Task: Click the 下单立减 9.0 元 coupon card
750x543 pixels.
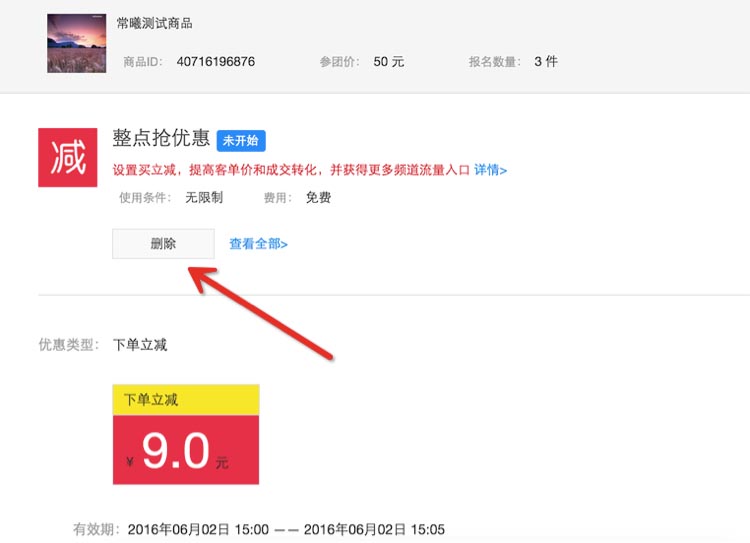Action: point(186,434)
